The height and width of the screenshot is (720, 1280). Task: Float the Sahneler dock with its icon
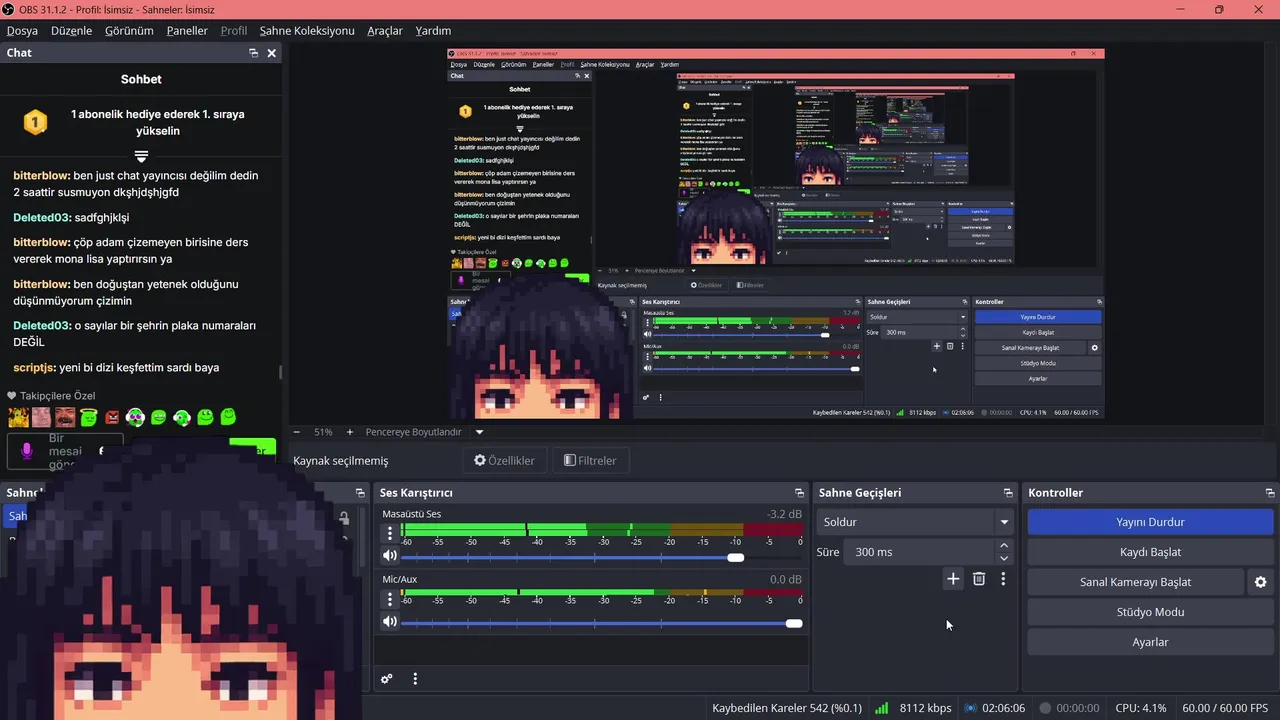click(360, 493)
